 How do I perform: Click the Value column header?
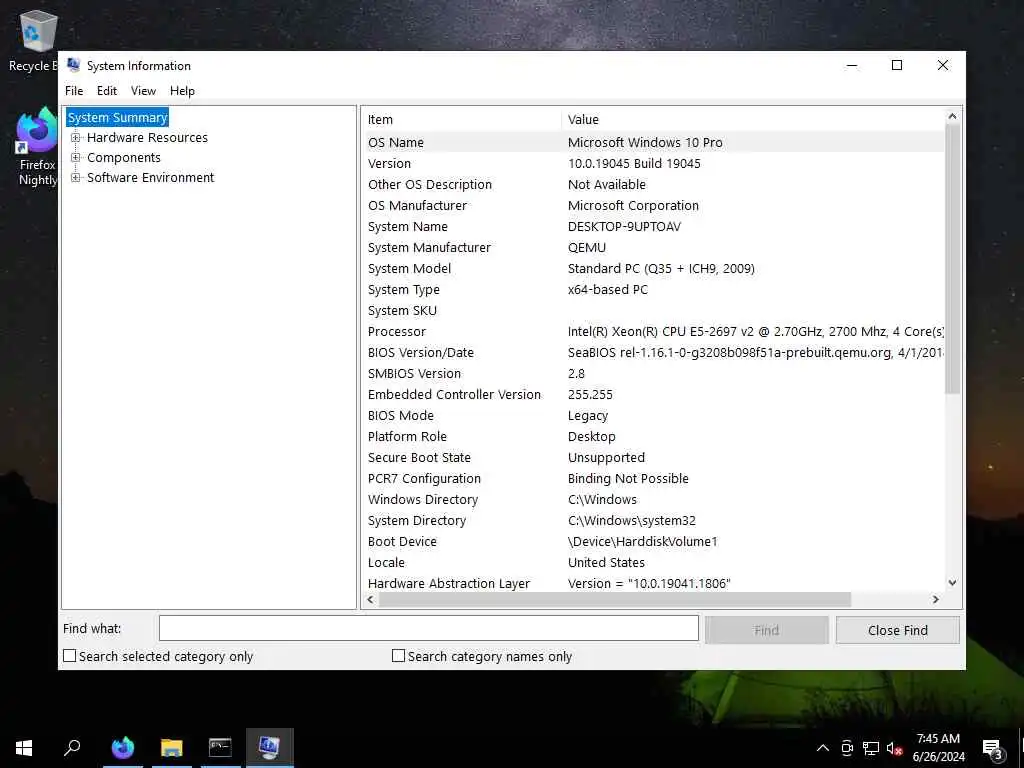[x=752, y=120]
